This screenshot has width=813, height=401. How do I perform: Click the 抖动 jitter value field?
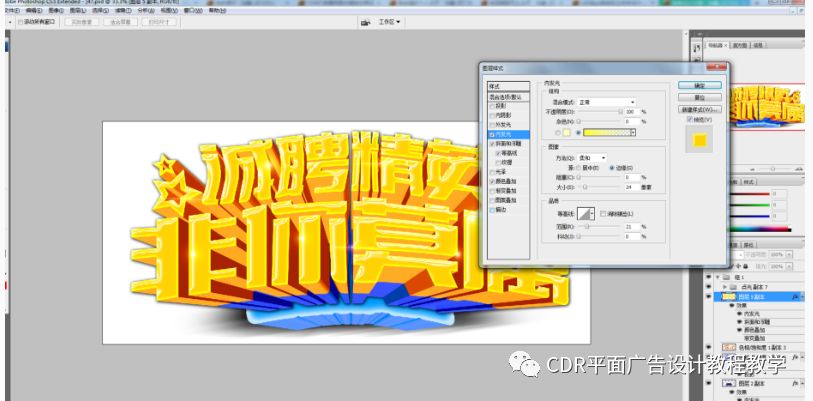tap(632, 236)
